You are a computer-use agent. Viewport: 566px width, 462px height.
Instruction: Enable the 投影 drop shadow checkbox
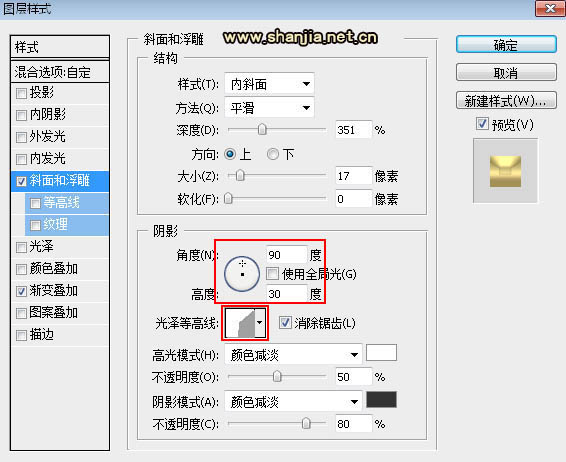coord(21,93)
